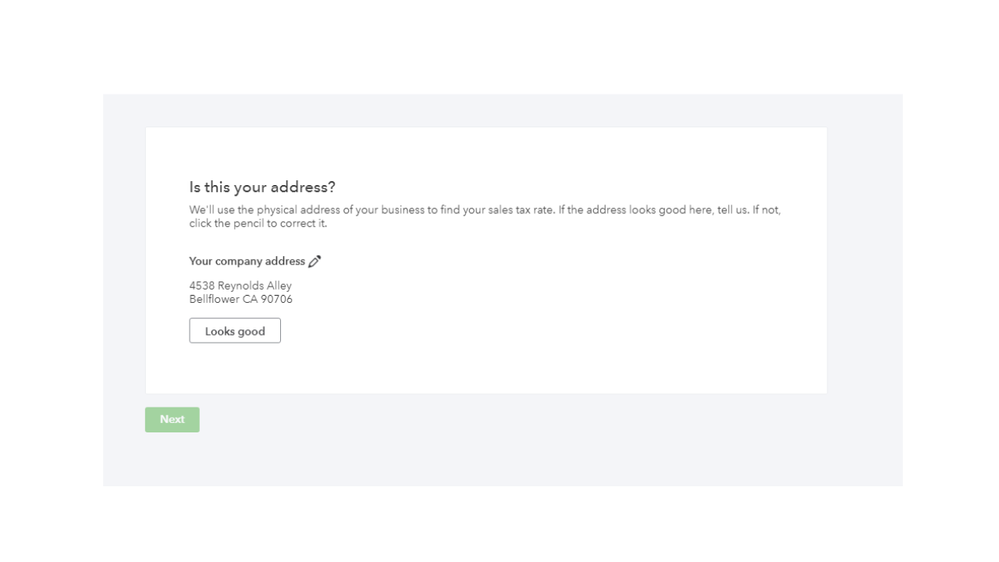Click the 'Your company address' label
Image resolution: width=999 pixels, height=562 pixels.
click(247, 261)
